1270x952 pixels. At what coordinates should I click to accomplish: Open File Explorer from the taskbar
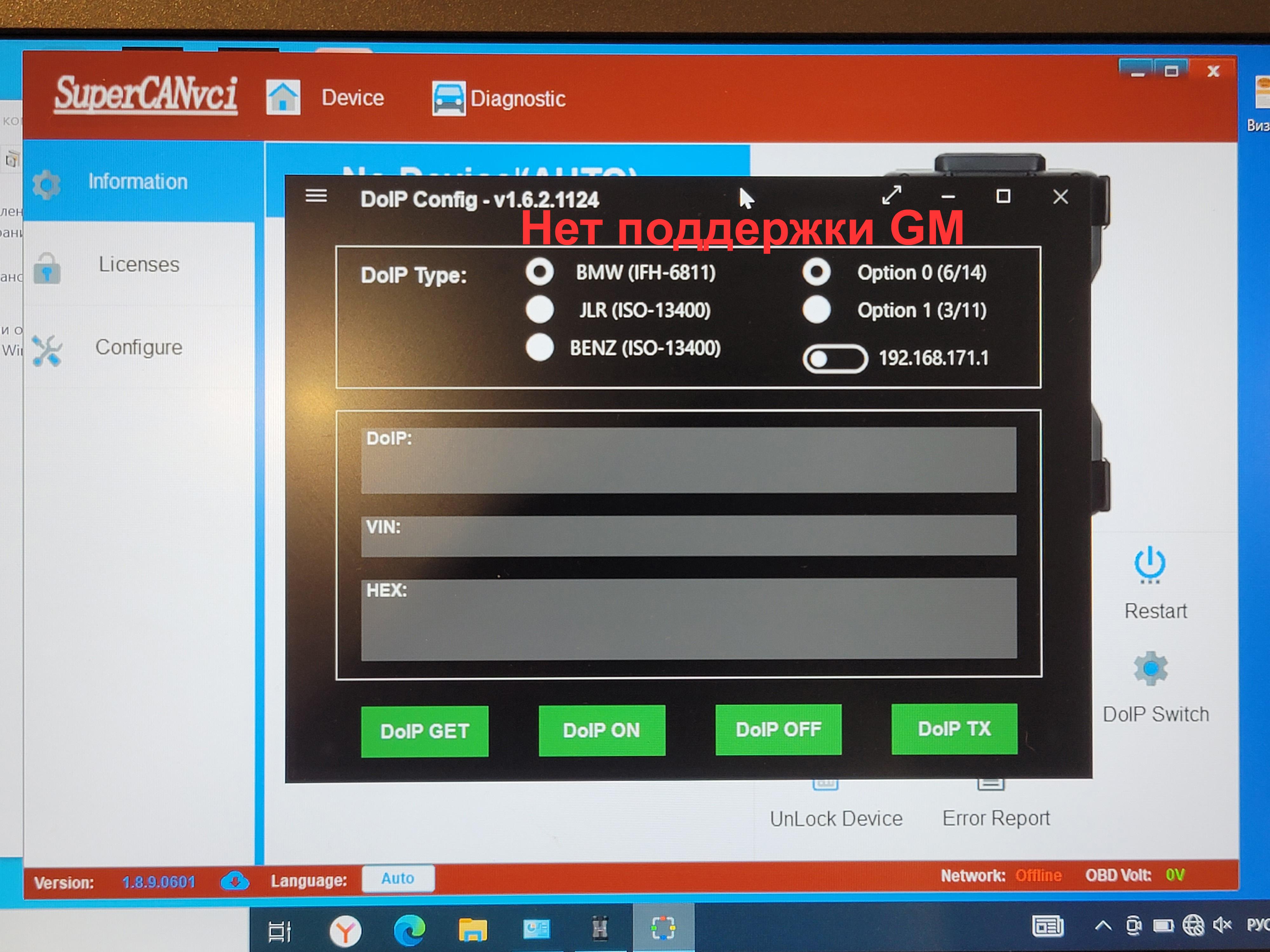[472, 929]
